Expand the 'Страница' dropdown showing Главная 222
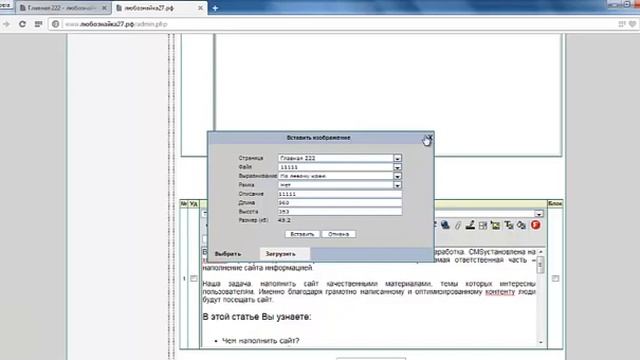This screenshot has width=640, height=360. pyautogui.click(x=398, y=158)
